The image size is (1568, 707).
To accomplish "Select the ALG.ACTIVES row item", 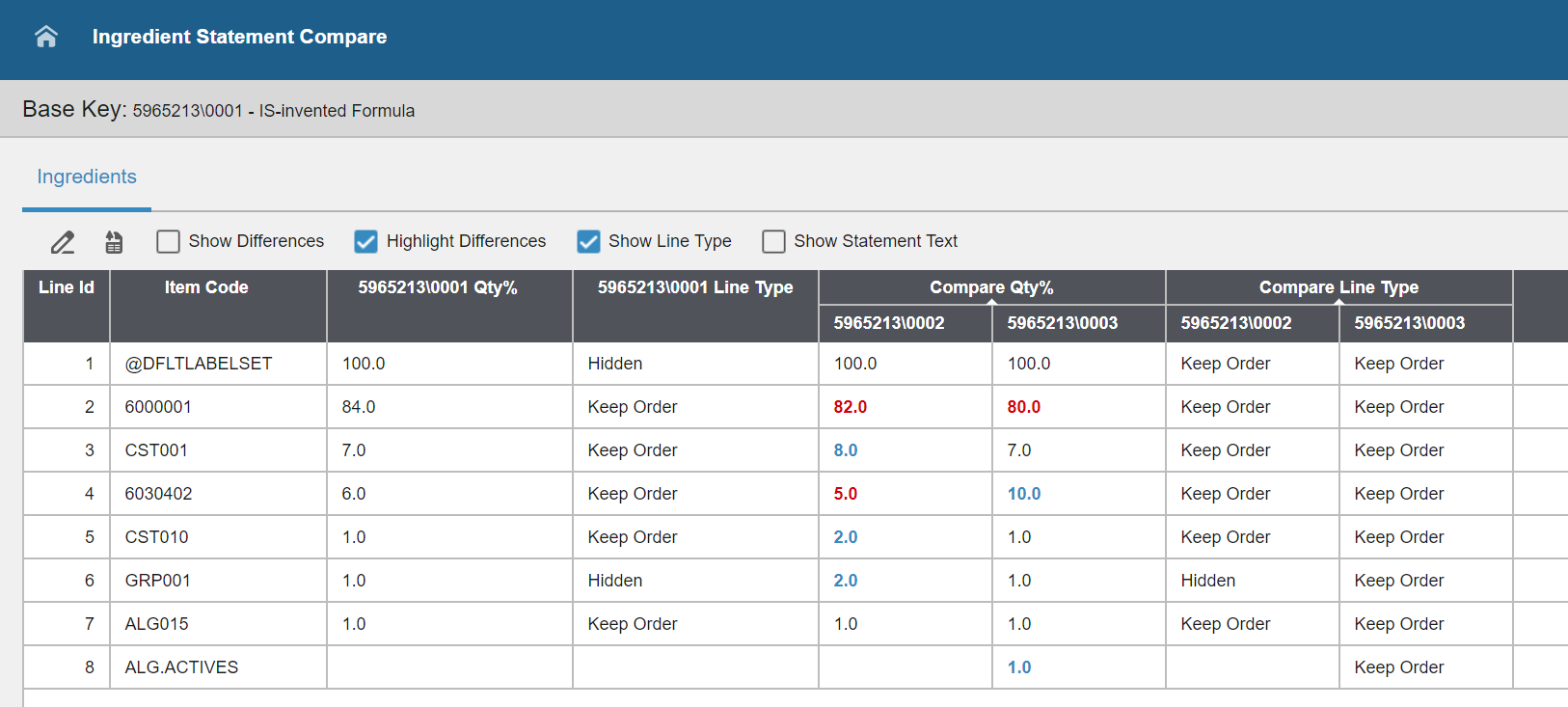I will 181,667.
